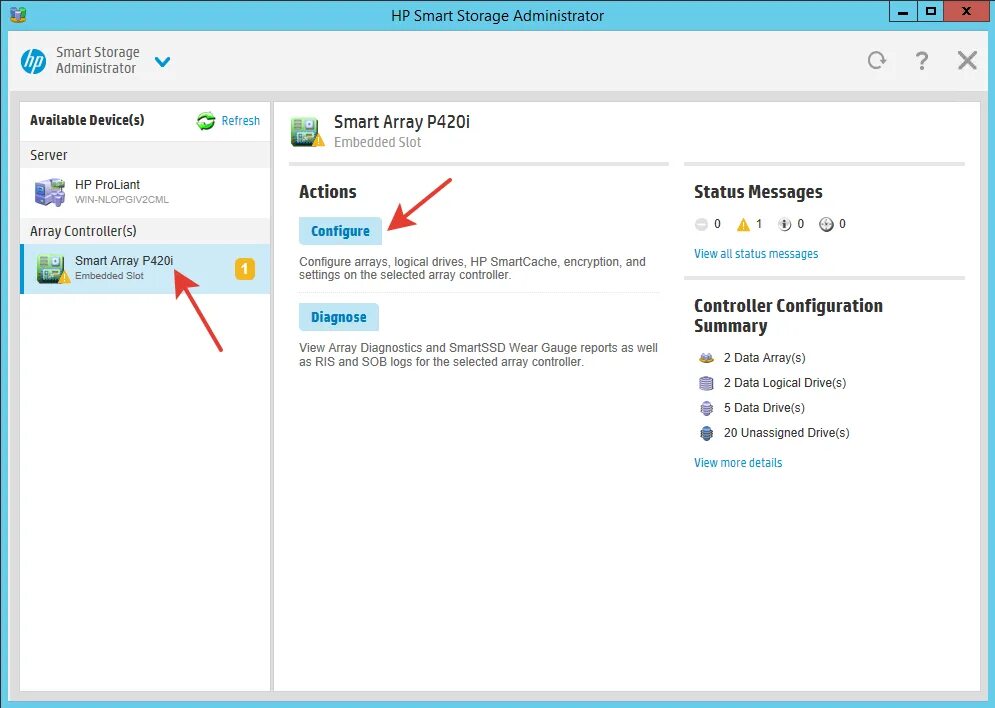Click the 2 Data Array(s) text
995x708 pixels.
[x=765, y=358]
